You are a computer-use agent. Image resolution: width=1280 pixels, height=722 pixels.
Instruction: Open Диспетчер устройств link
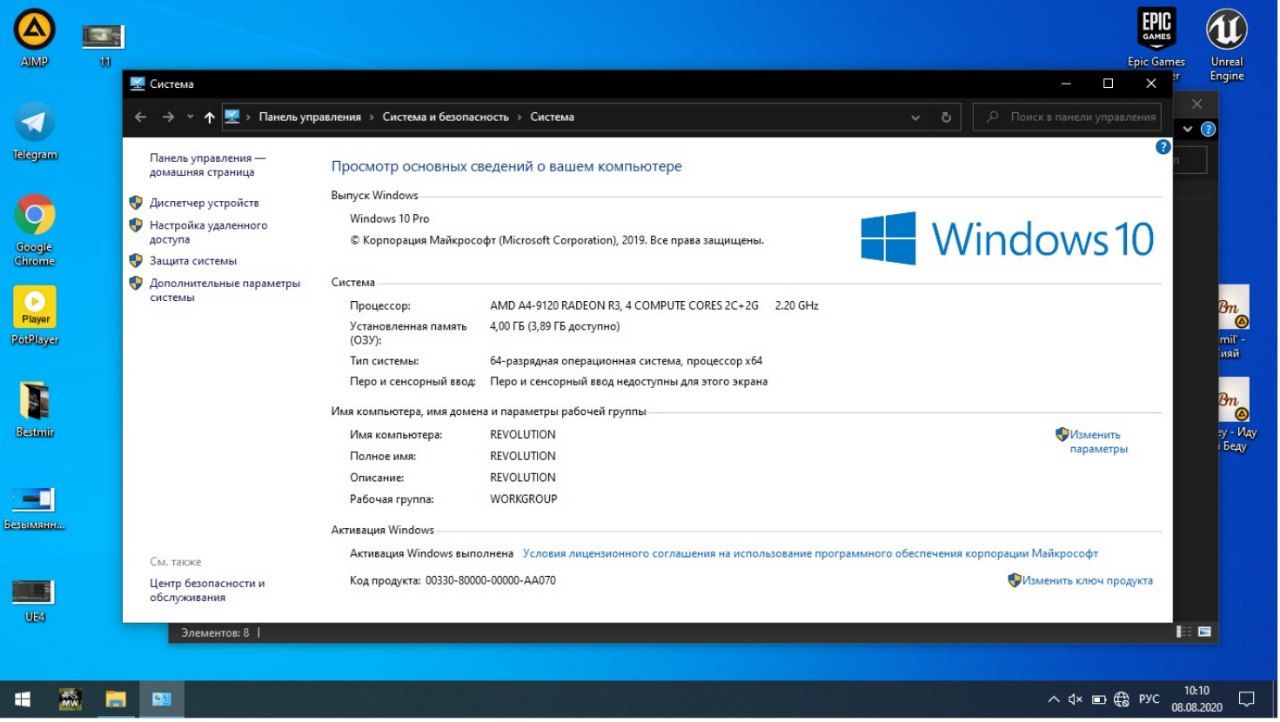204,203
